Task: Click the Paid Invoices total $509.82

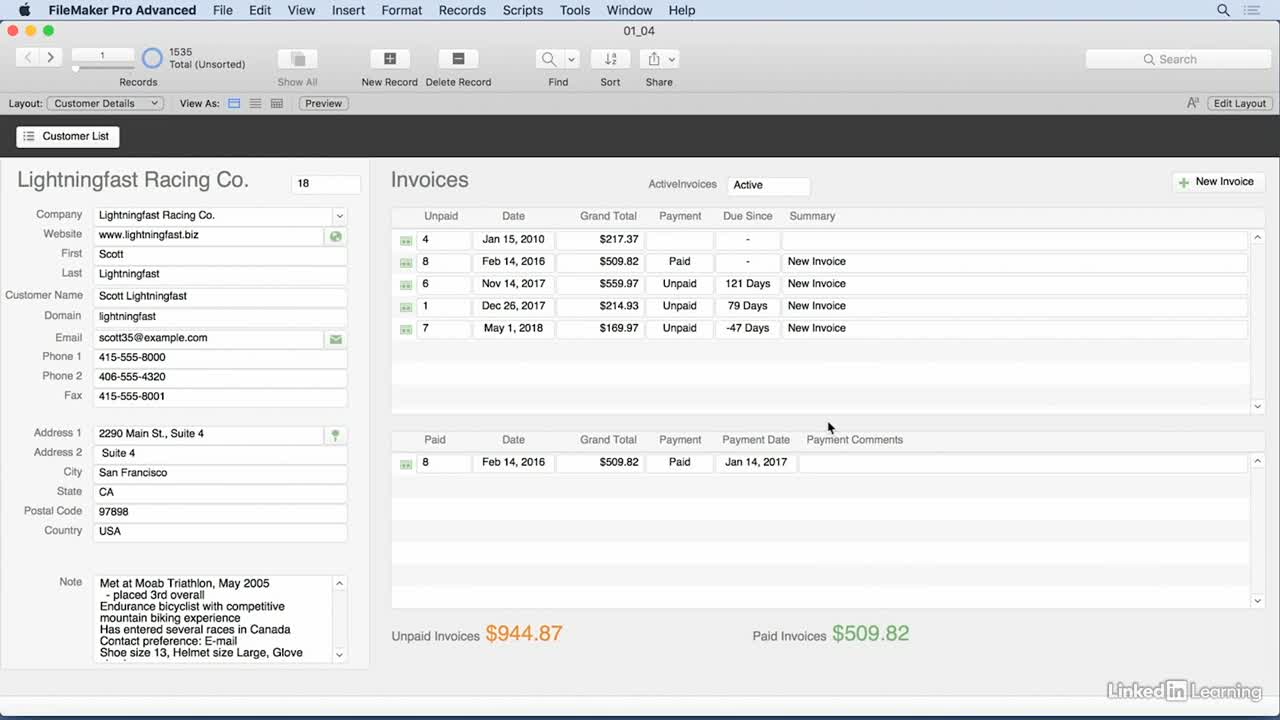Action: [x=870, y=633]
